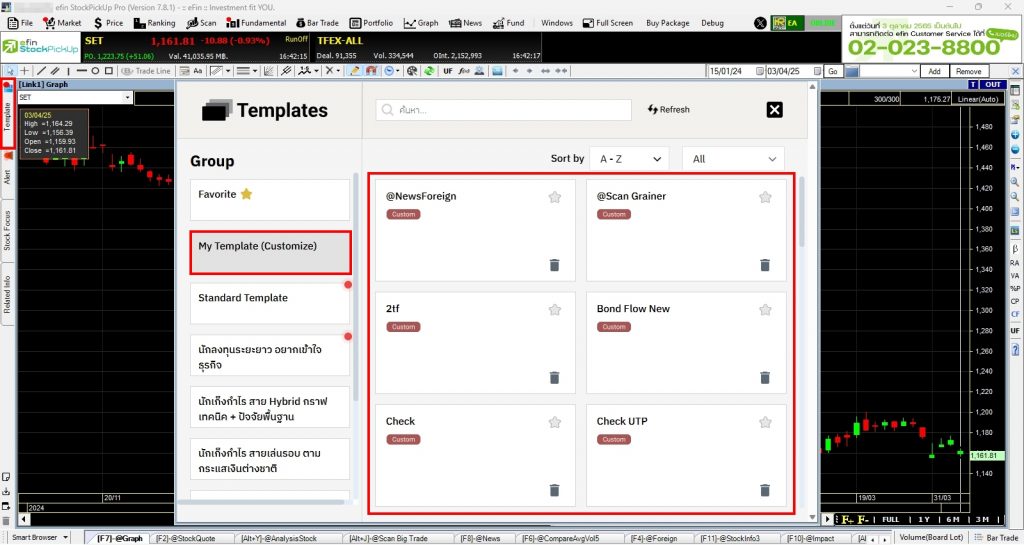Click the blue plus icon on right sidebar
Viewport: 1024px width, 545px height.
pyautogui.click(x=1015, y=134)
